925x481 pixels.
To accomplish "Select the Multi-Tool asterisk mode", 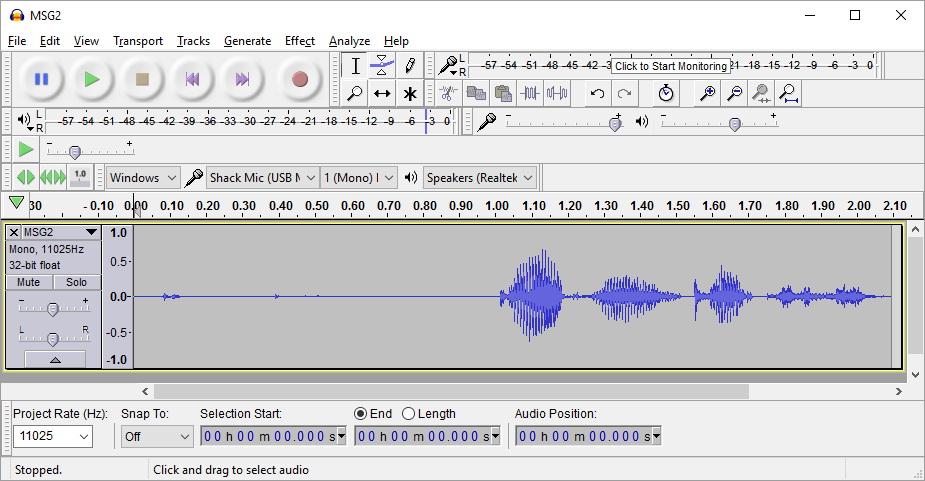I will (410, 93).
